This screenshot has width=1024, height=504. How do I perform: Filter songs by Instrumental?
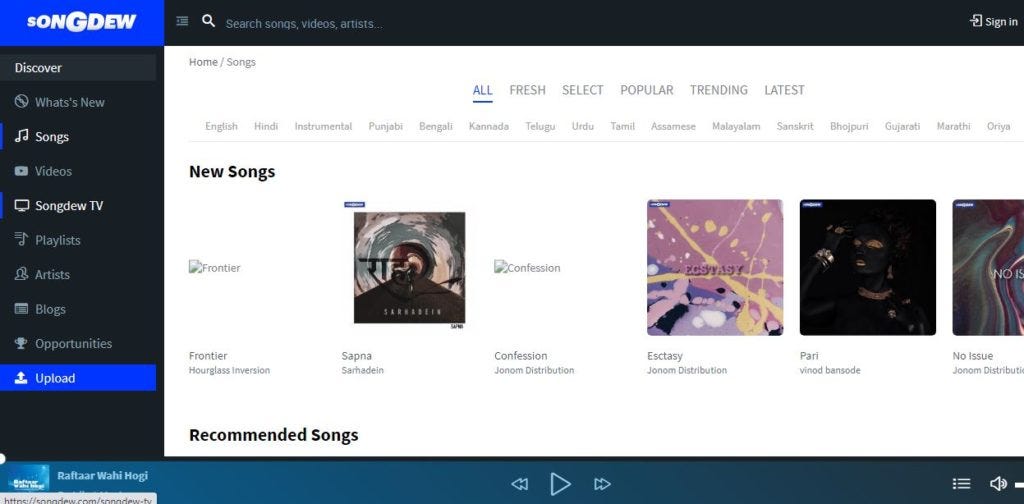[323, 126]
